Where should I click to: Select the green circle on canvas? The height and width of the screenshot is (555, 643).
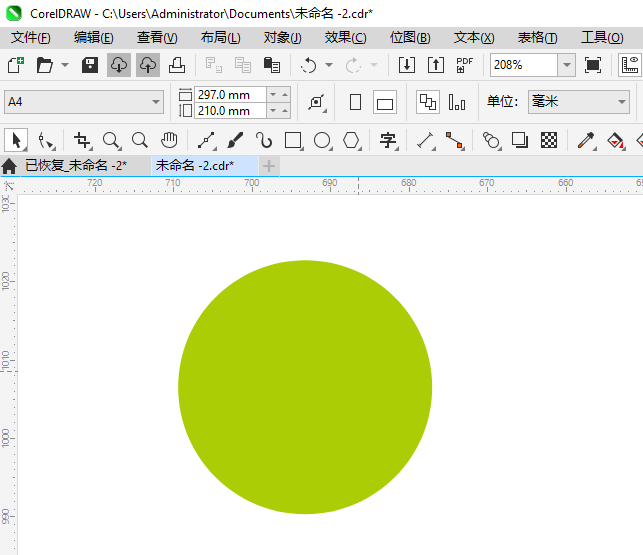[x=305, y=387]
